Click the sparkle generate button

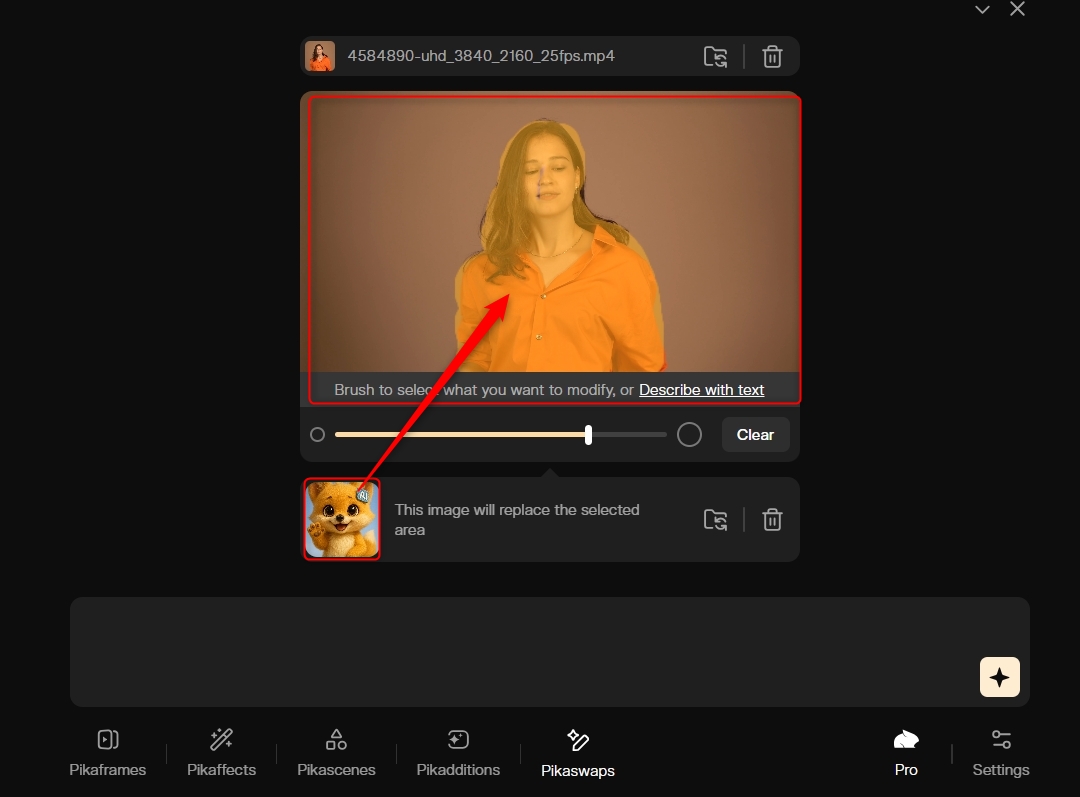click(999, 677)
